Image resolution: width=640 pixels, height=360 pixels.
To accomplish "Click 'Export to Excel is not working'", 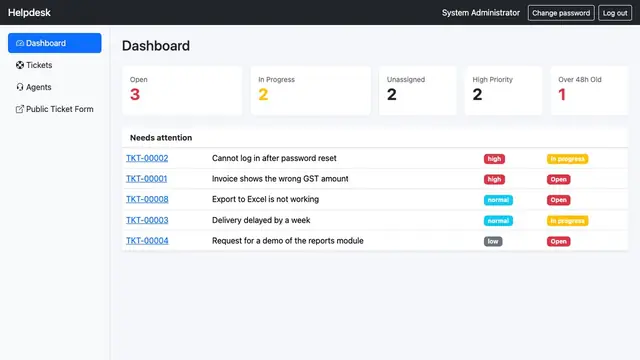I will click(265, 199).
